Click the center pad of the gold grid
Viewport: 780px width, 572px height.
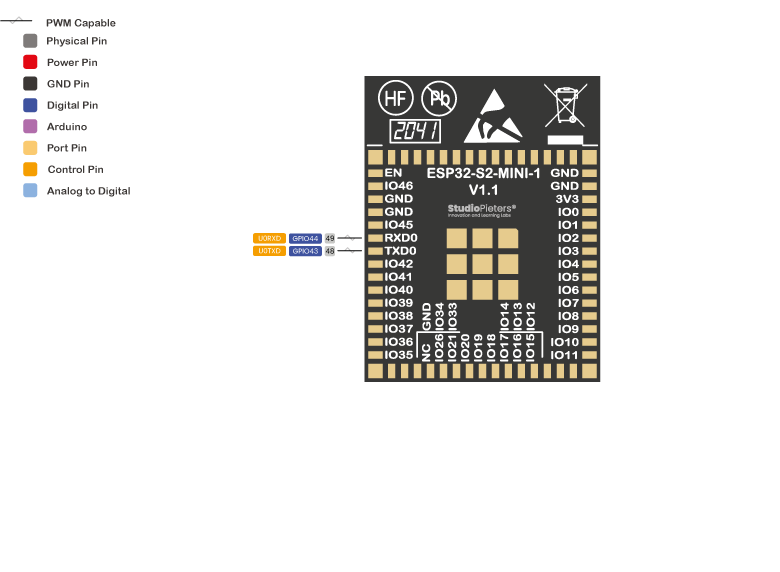pyautogui.click(x=482, y=264)
